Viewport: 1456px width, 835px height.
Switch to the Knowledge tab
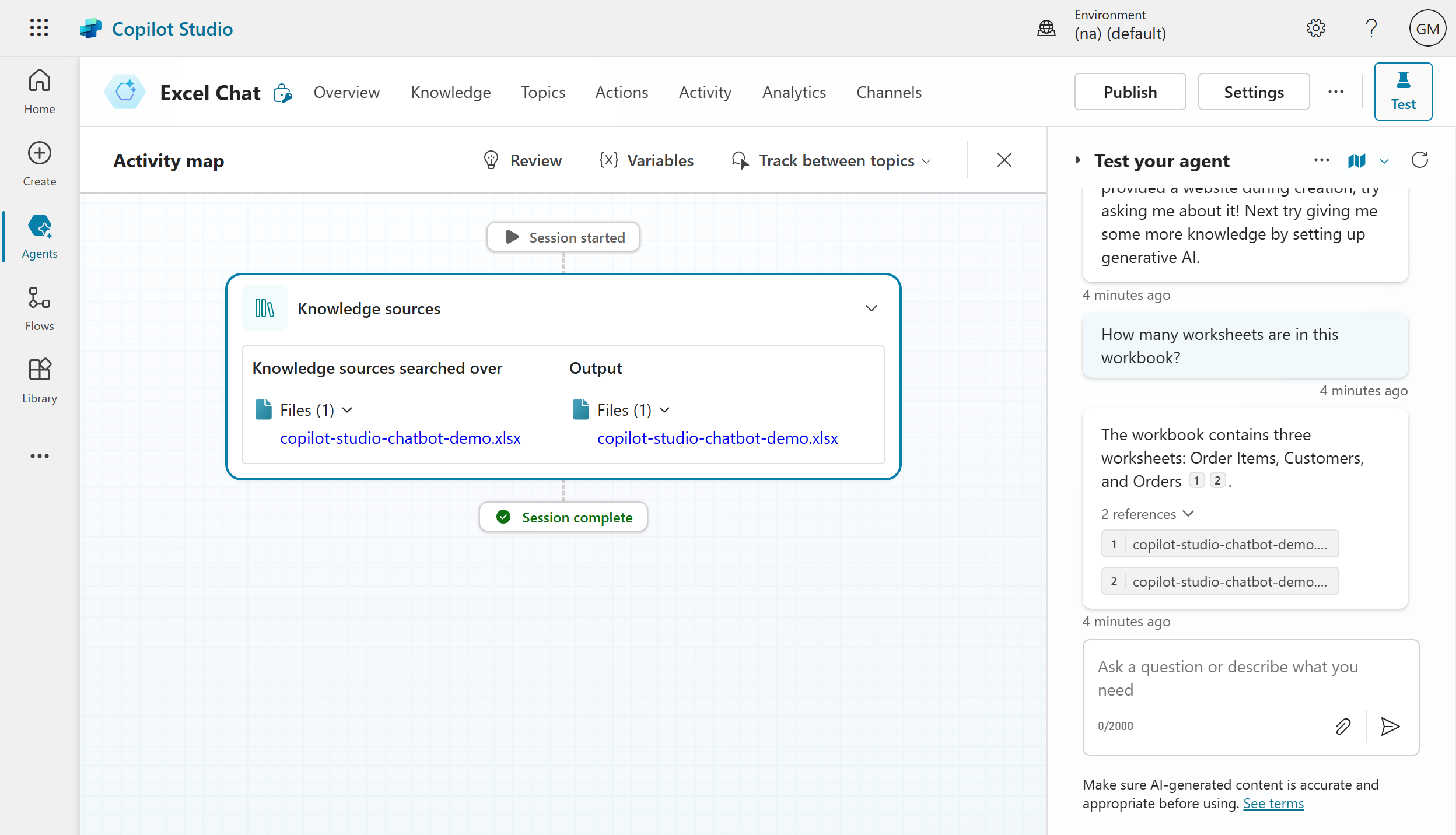point(450,92)
